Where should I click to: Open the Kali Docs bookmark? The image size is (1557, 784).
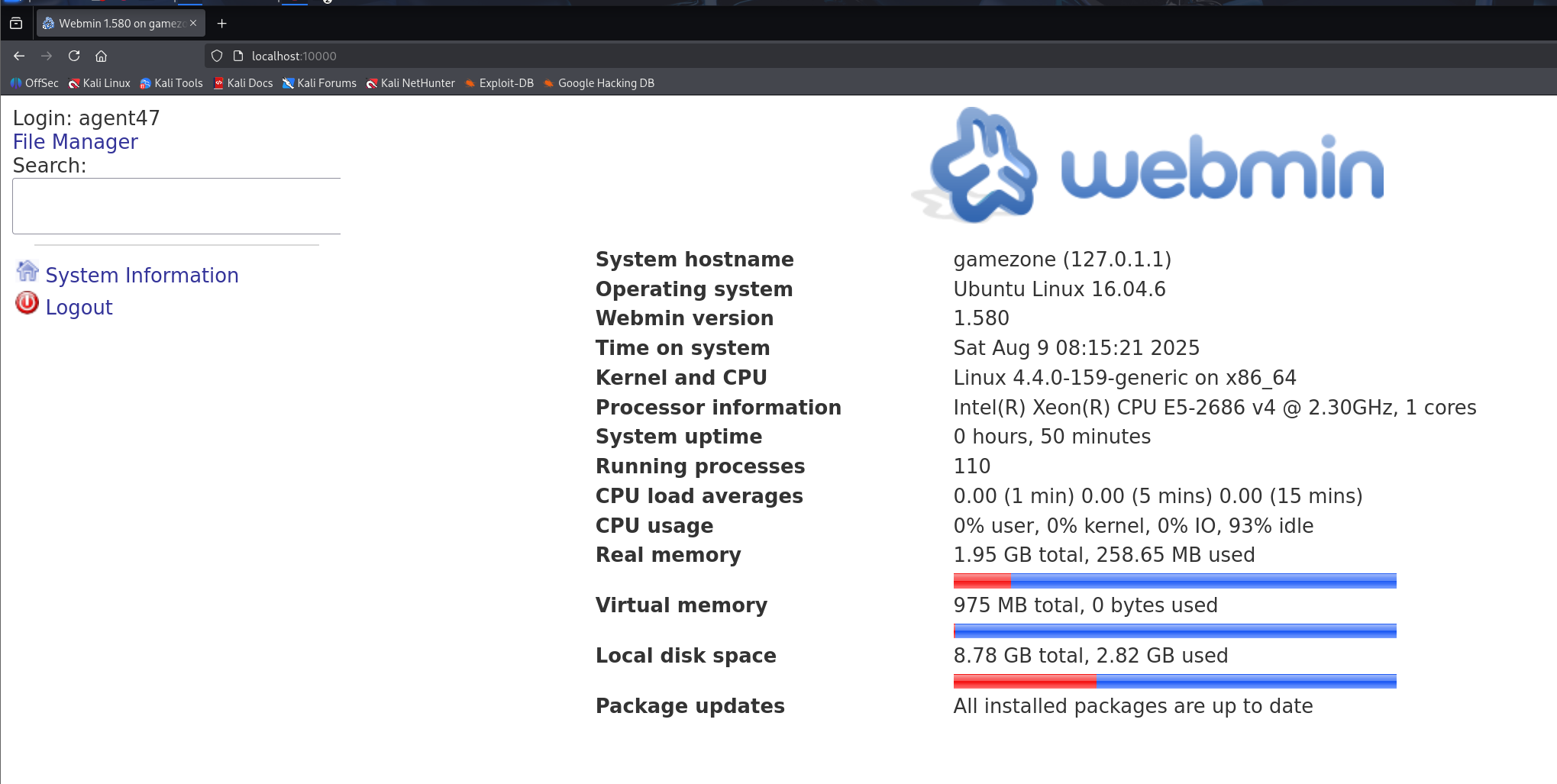pos(243,83)
